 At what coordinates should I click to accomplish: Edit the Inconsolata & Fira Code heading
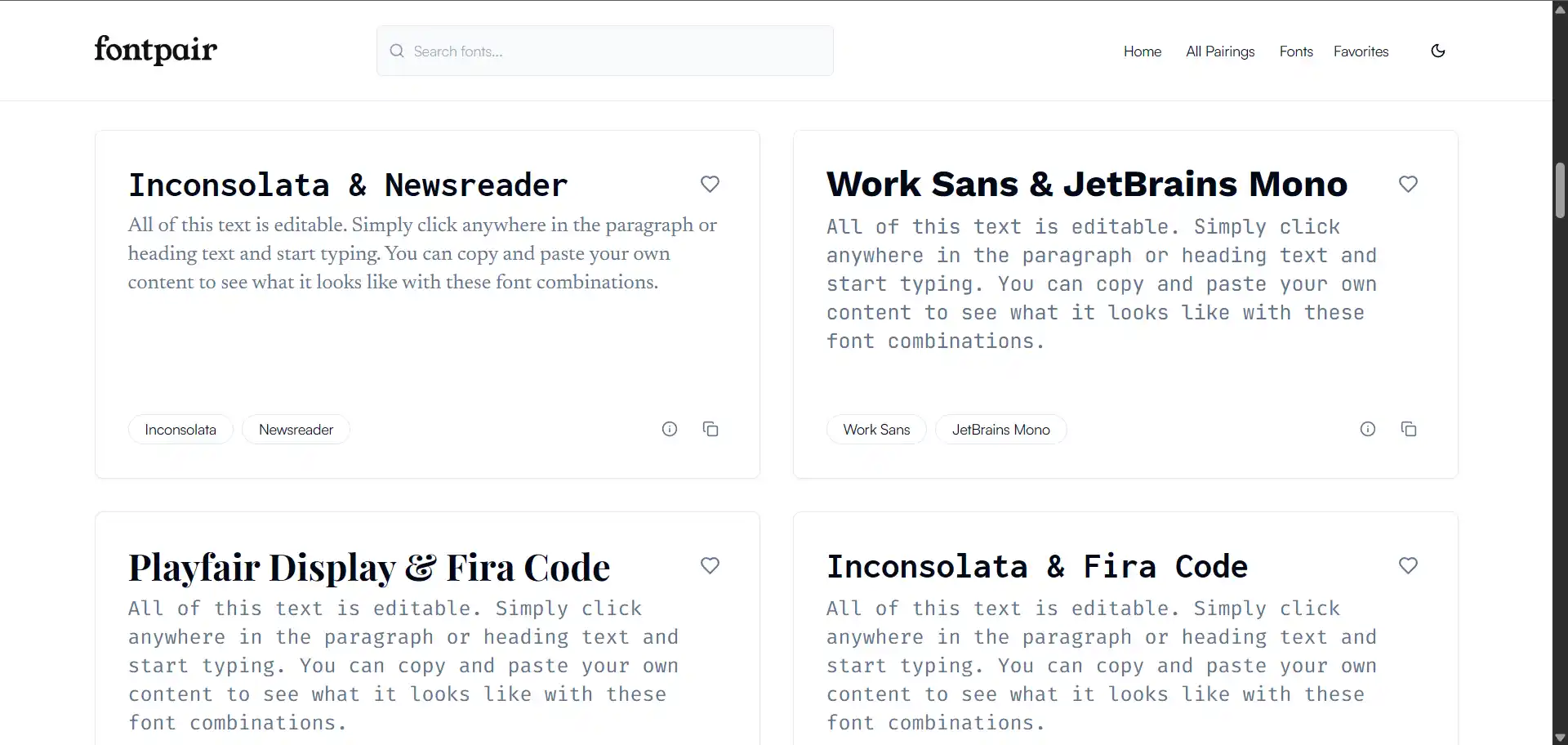1037,567
